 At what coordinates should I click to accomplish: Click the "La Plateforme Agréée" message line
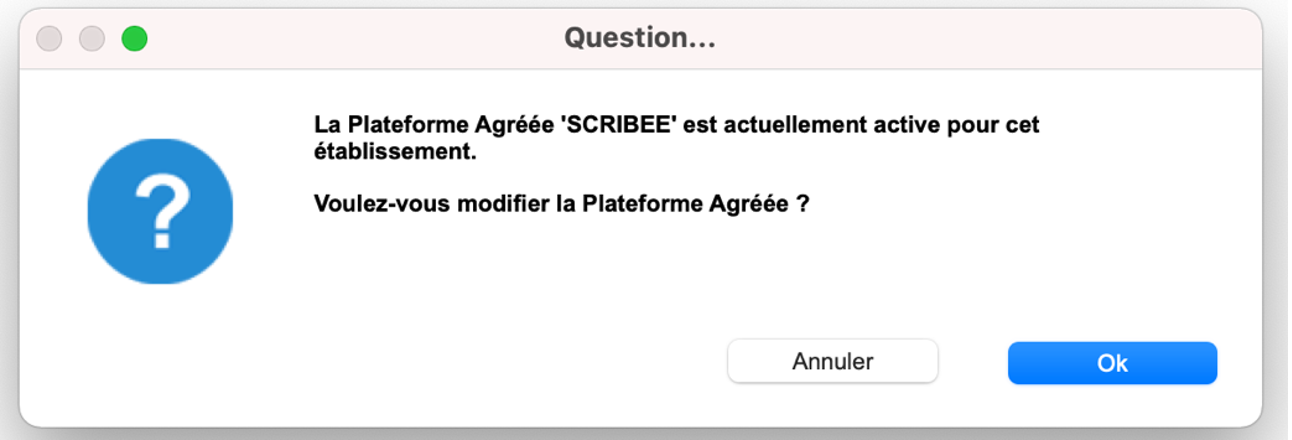(677, 126)
